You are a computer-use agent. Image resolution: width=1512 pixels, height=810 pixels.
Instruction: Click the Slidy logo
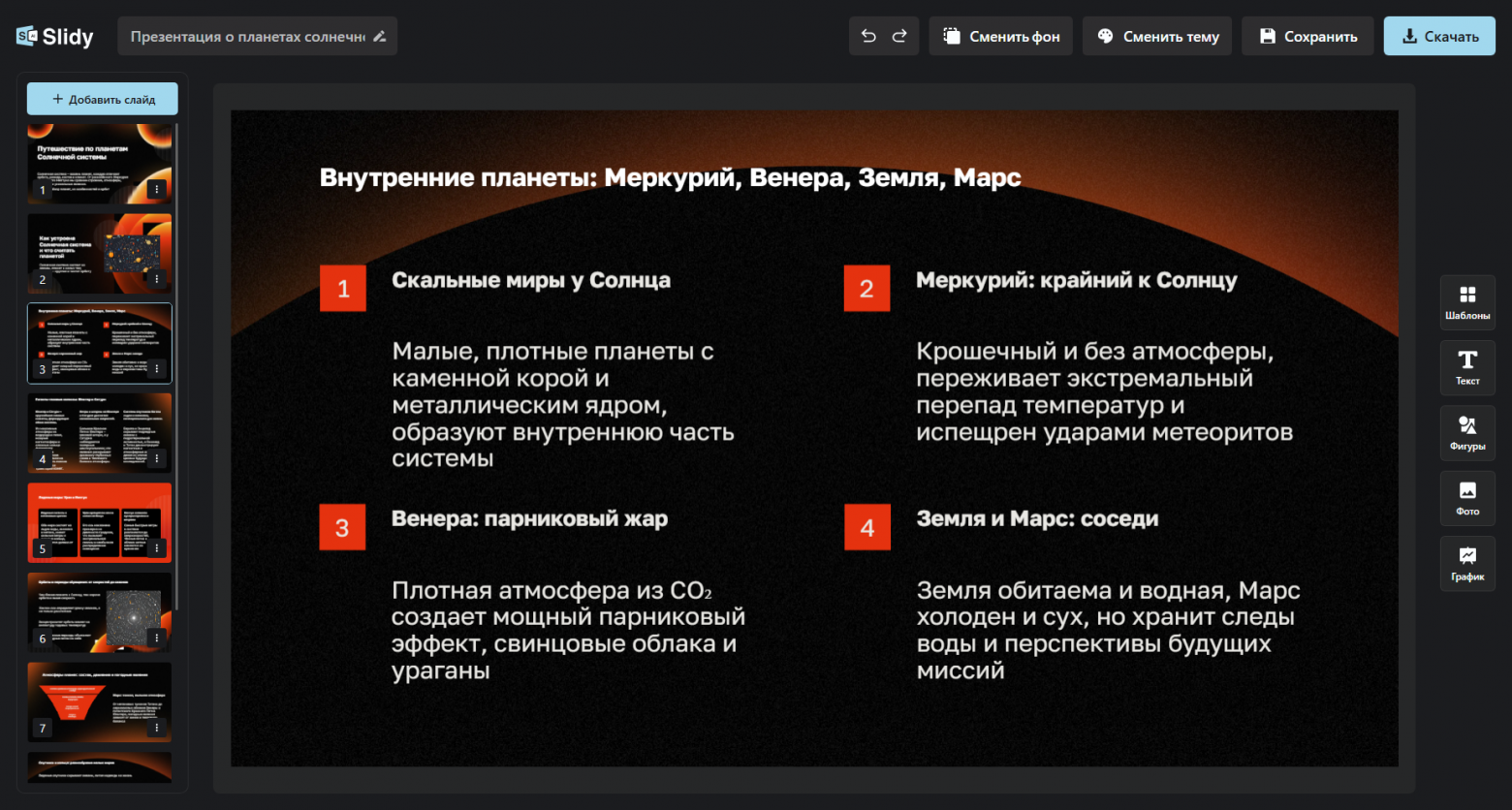click(x=53, y=36)
